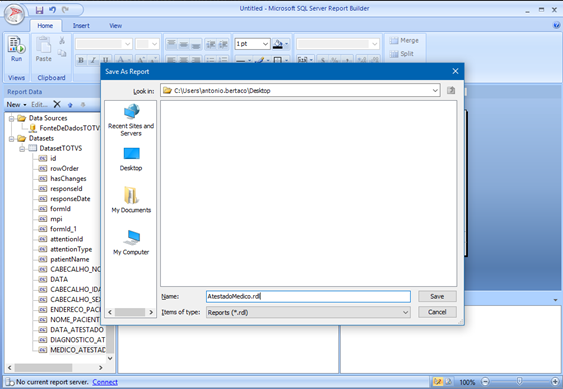
Task: Click the Bold formatting icon
Action: pos(81,60)
